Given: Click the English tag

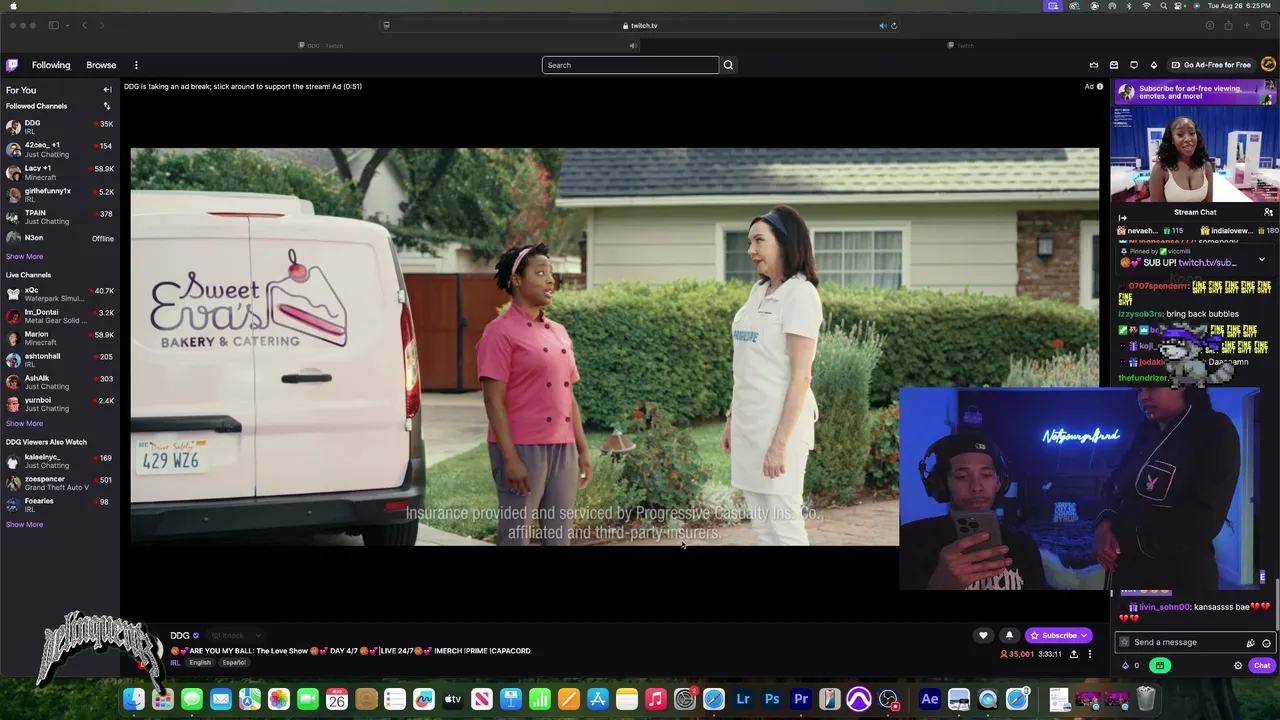Looking at the screenshot, I should (200, 663).
